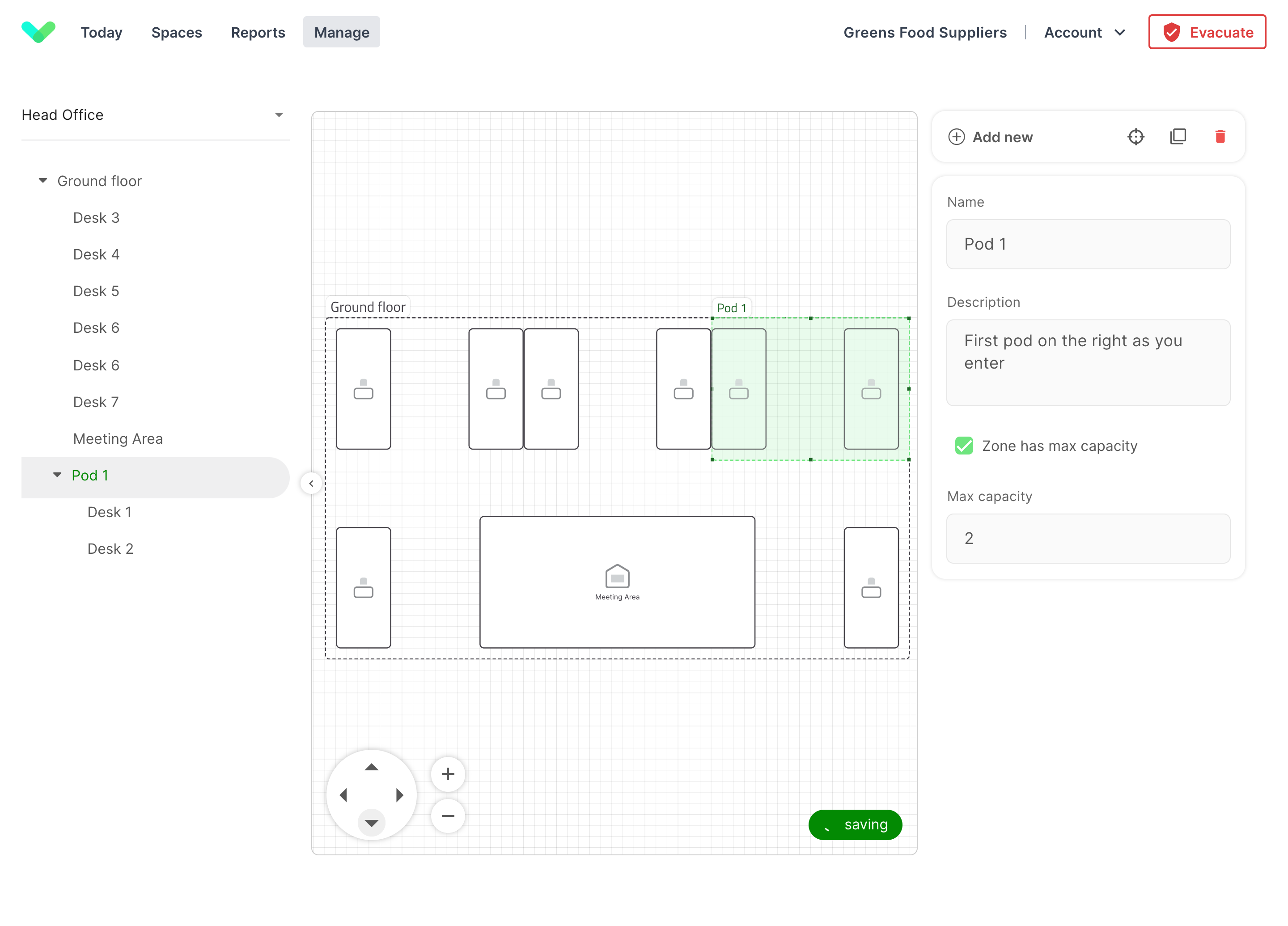This screenshot has width=1288, height=926.
Task: Select the right desk inside Pod 1 zone
Action: [x=871, y=389]
